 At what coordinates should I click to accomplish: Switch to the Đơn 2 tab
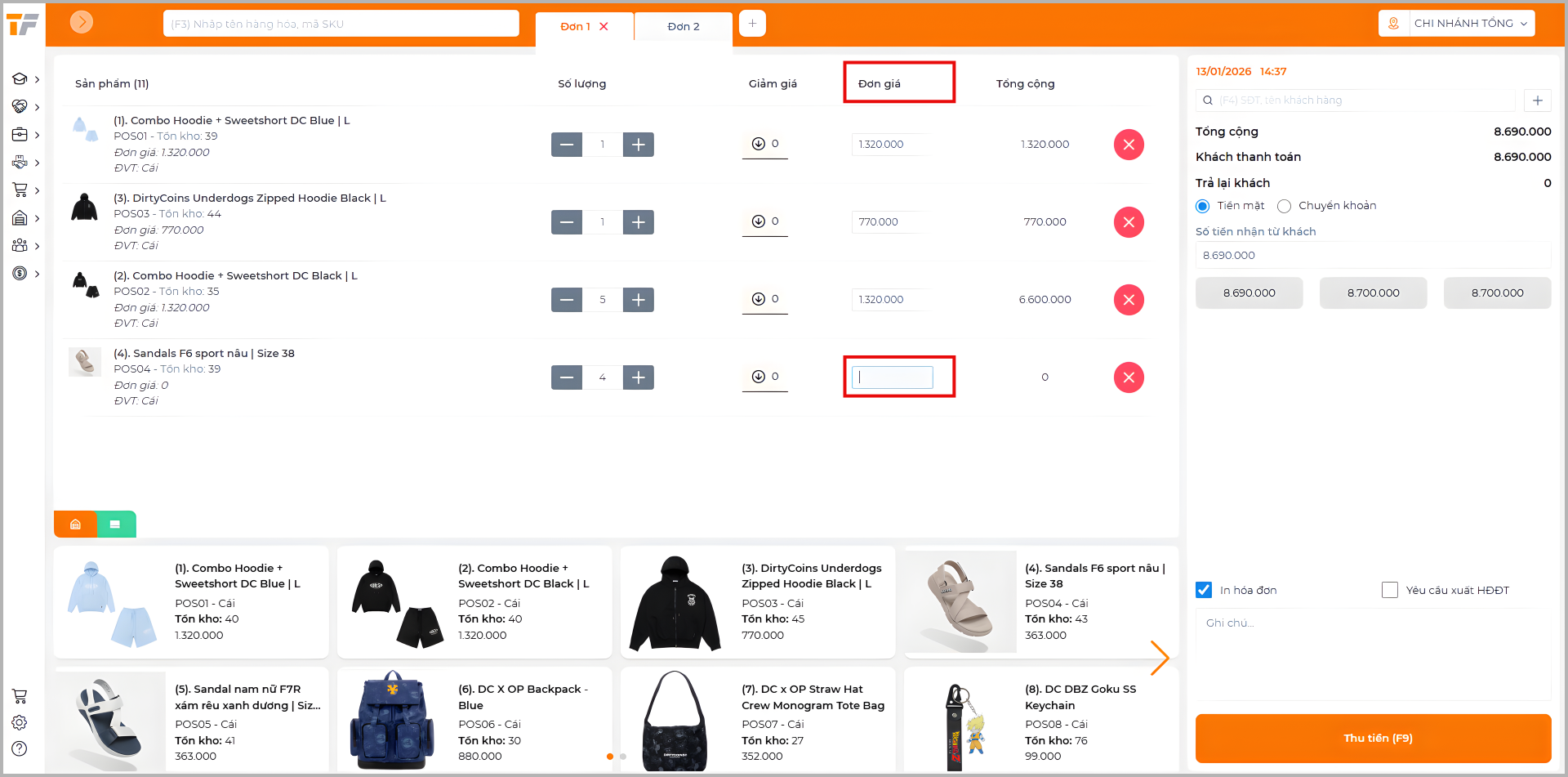(x=683, y=26)
